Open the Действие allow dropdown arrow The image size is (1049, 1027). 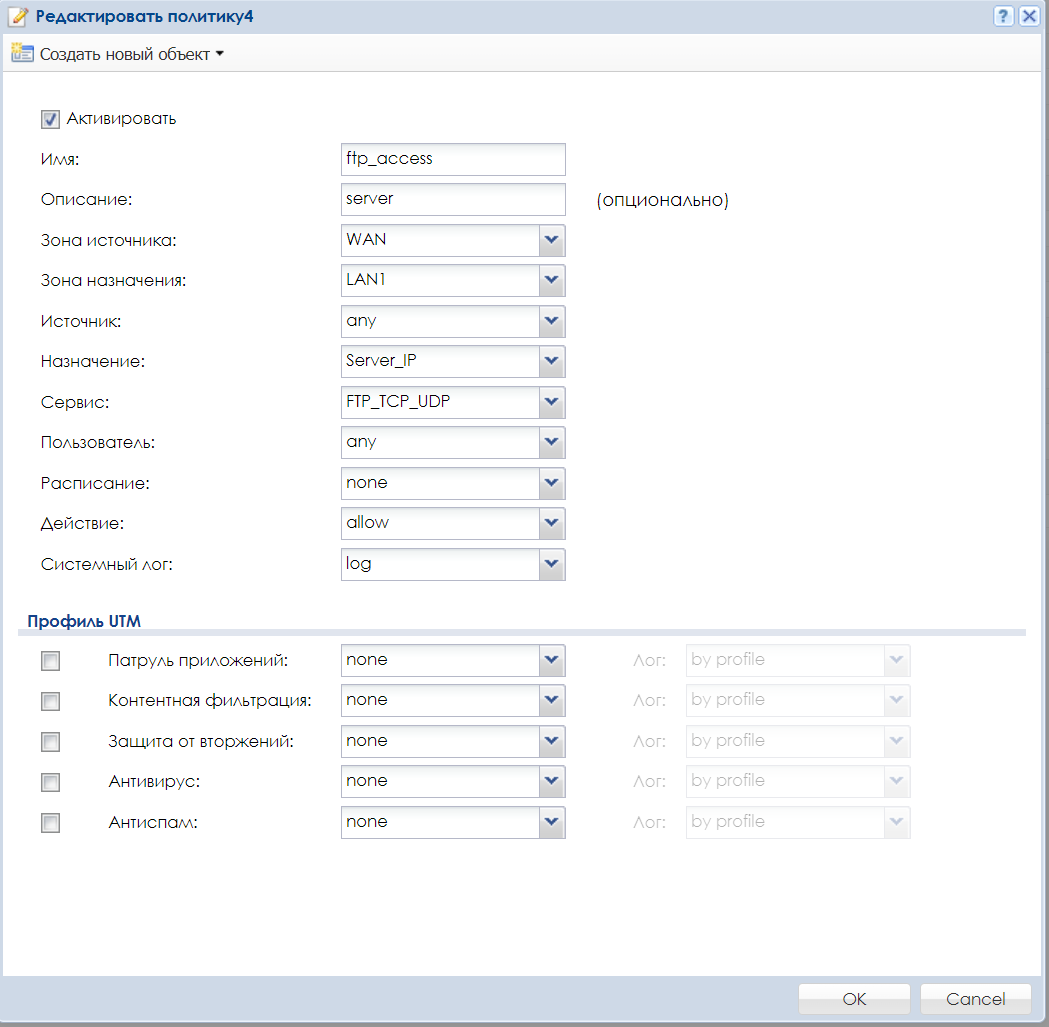[x=551, y=523]
